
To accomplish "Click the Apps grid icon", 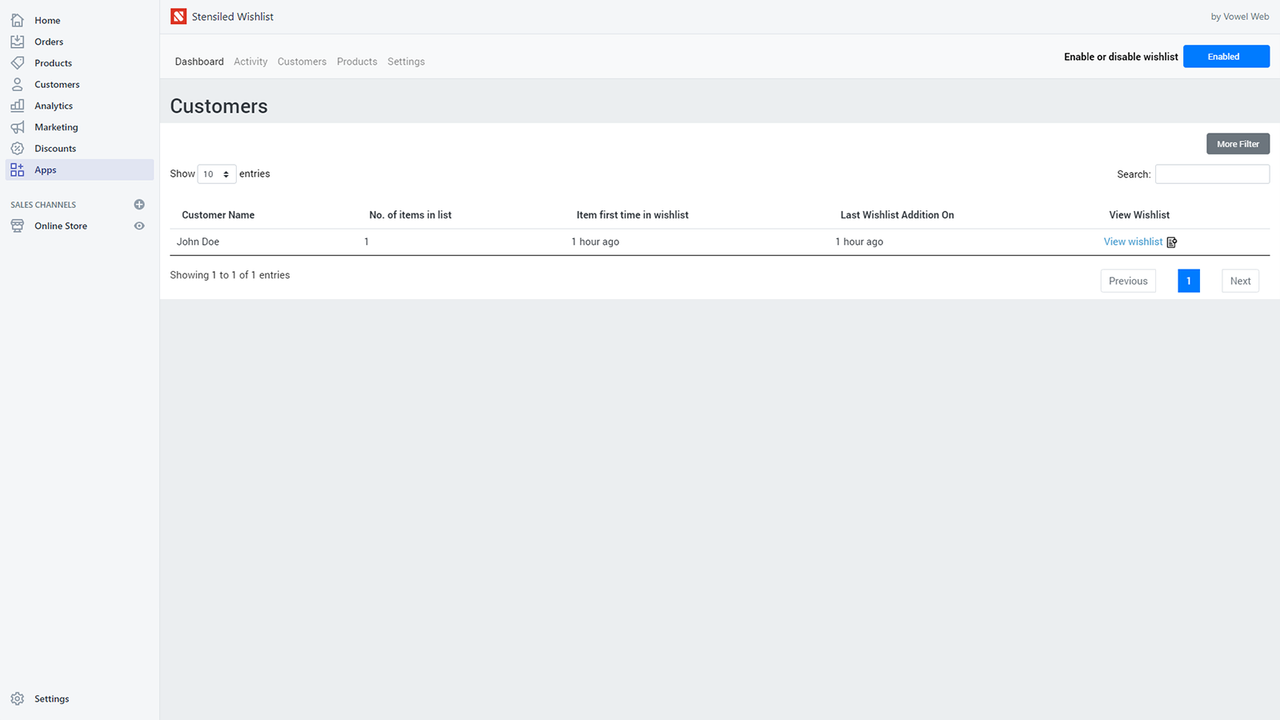I will click(17, 170).
